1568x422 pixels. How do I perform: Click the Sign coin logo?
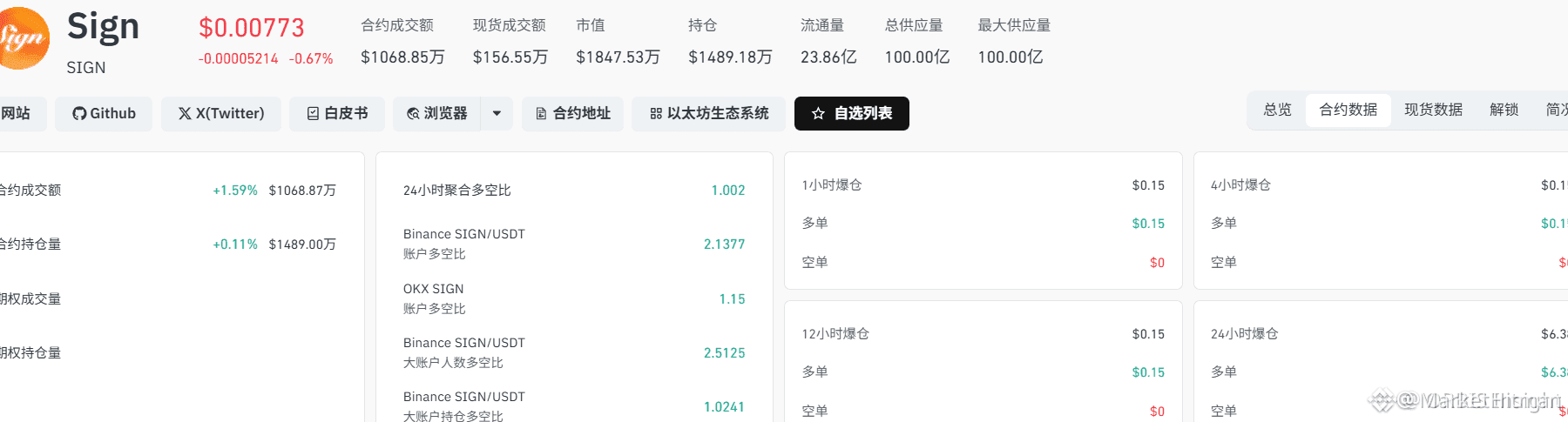point(22,38)
